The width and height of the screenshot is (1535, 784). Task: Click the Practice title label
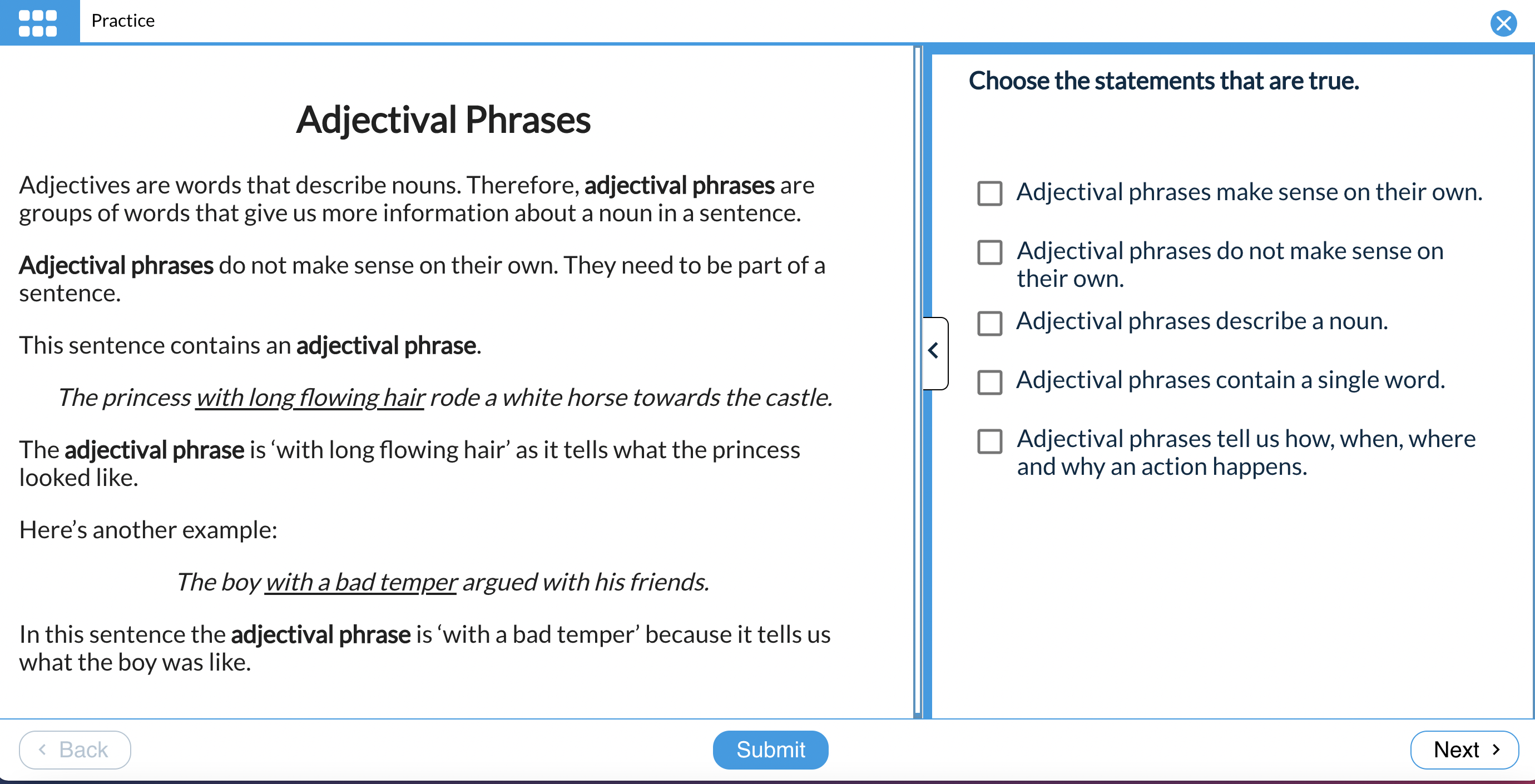(123, 21)
